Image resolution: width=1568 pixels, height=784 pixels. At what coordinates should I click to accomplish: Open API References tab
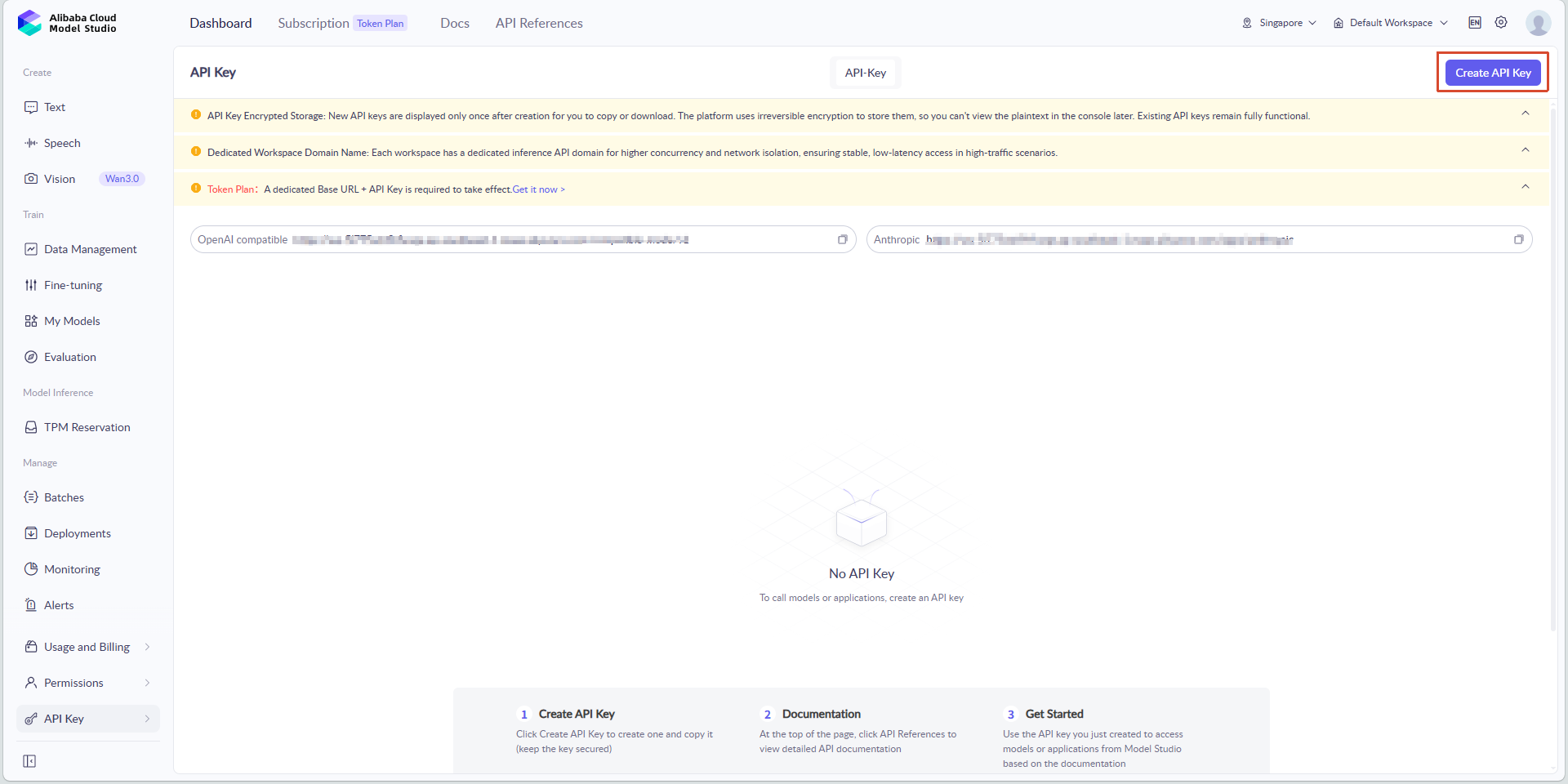click(x=539, y=23)
